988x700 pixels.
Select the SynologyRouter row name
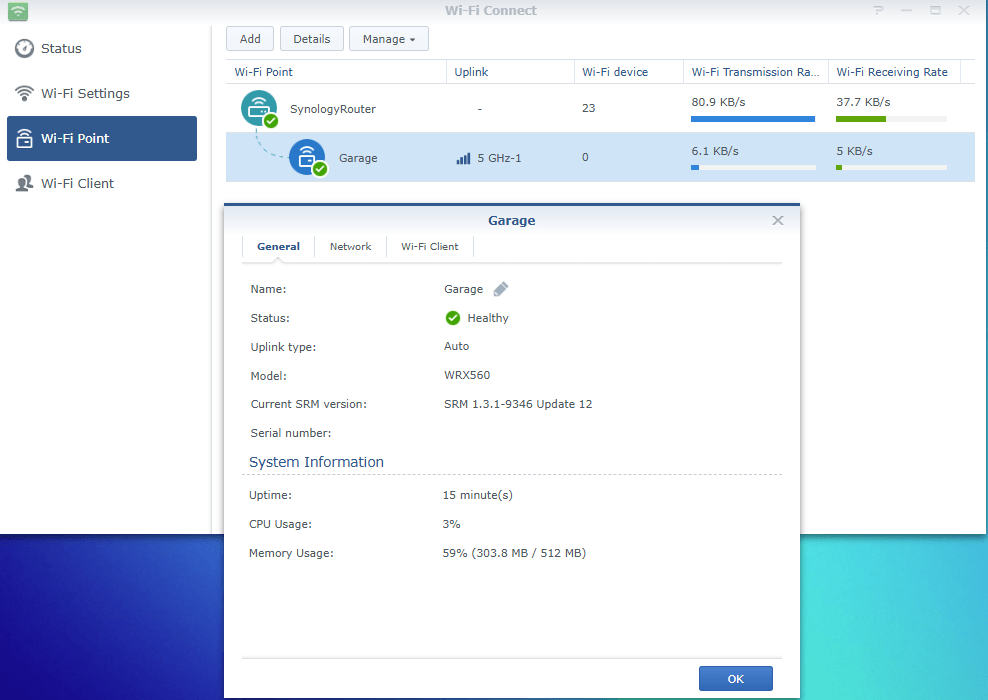[x=333, y=109]
